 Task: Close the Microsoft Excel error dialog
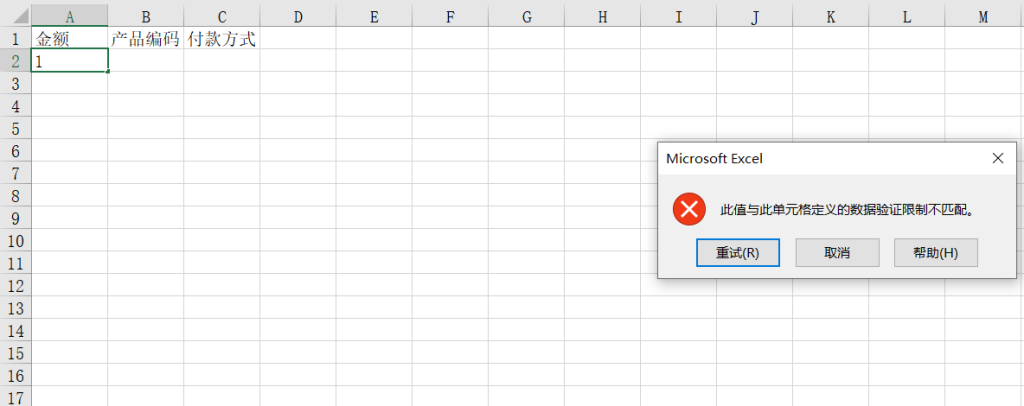(997, 158)
